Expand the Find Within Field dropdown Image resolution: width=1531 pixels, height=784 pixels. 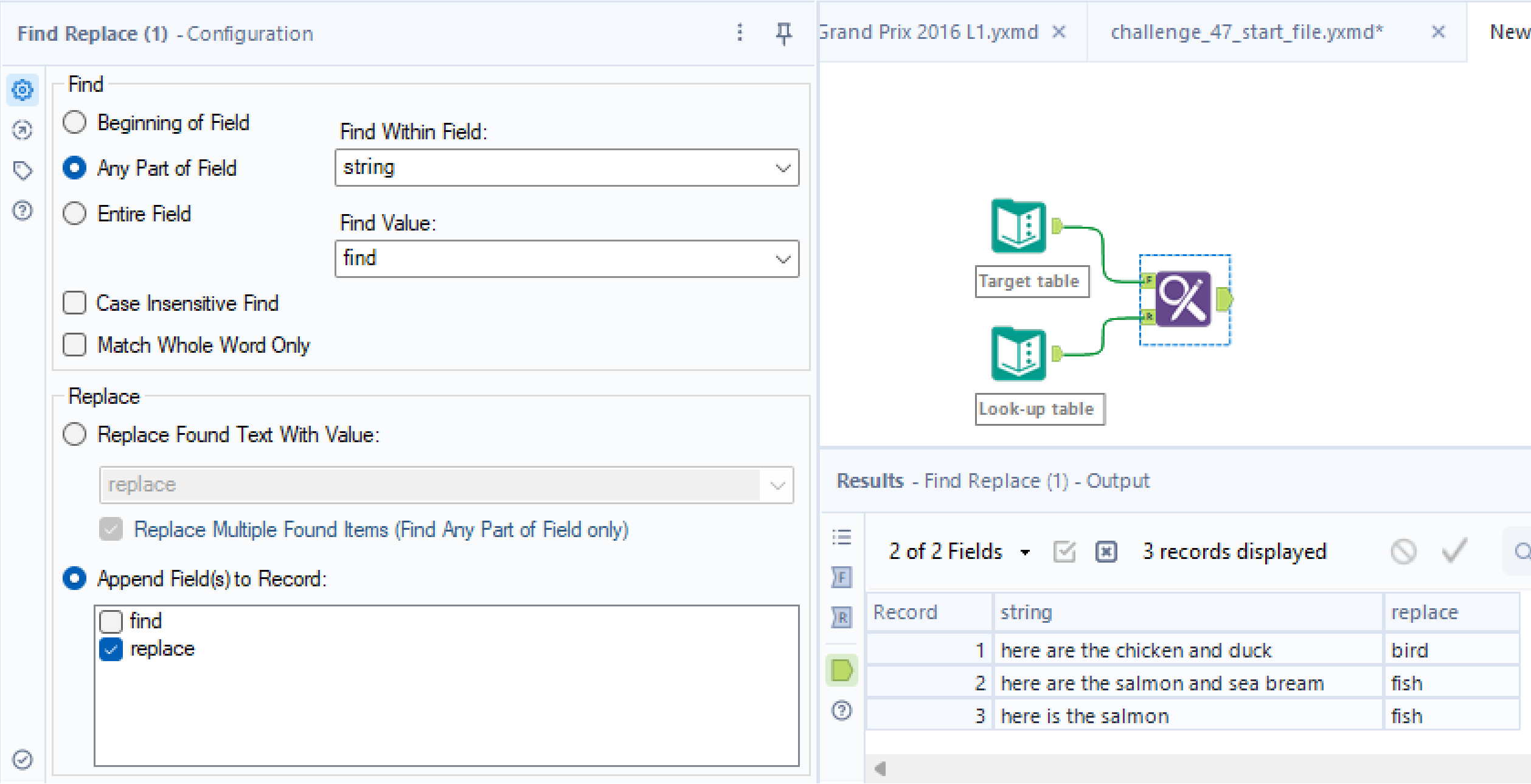click(x=782, y=168)
